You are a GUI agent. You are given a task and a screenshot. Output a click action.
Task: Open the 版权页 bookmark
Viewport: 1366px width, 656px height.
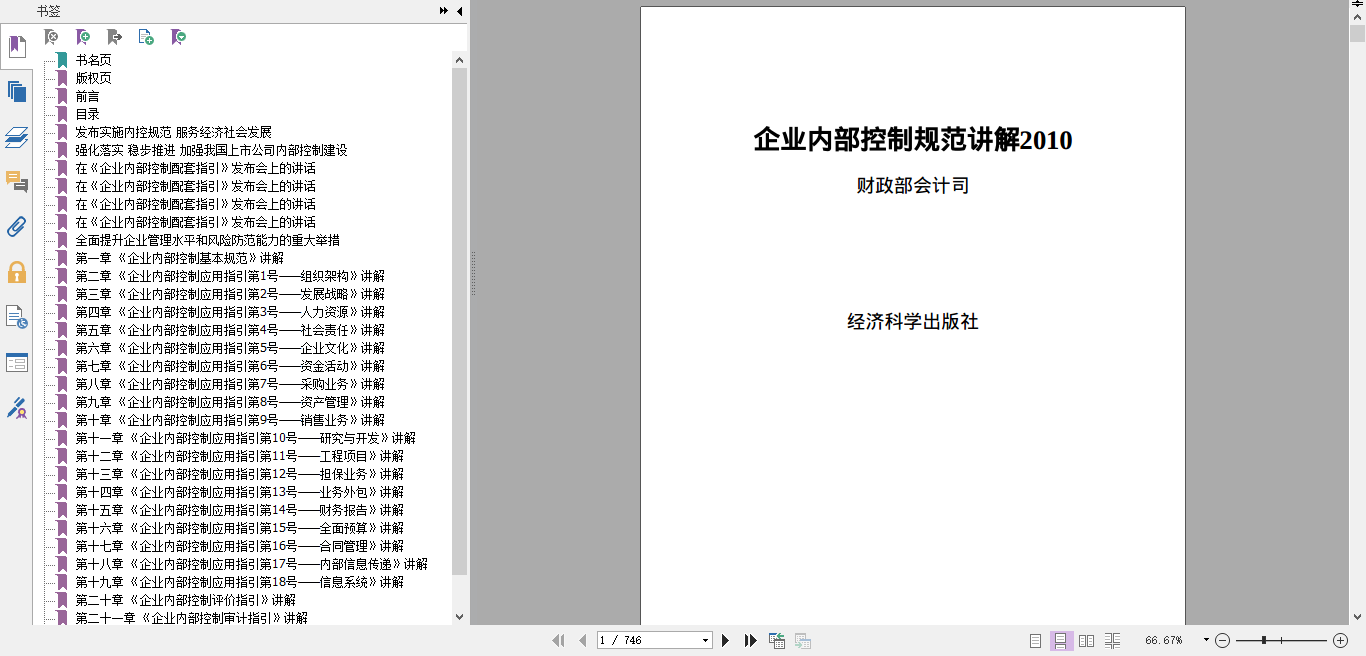[94, 78]
